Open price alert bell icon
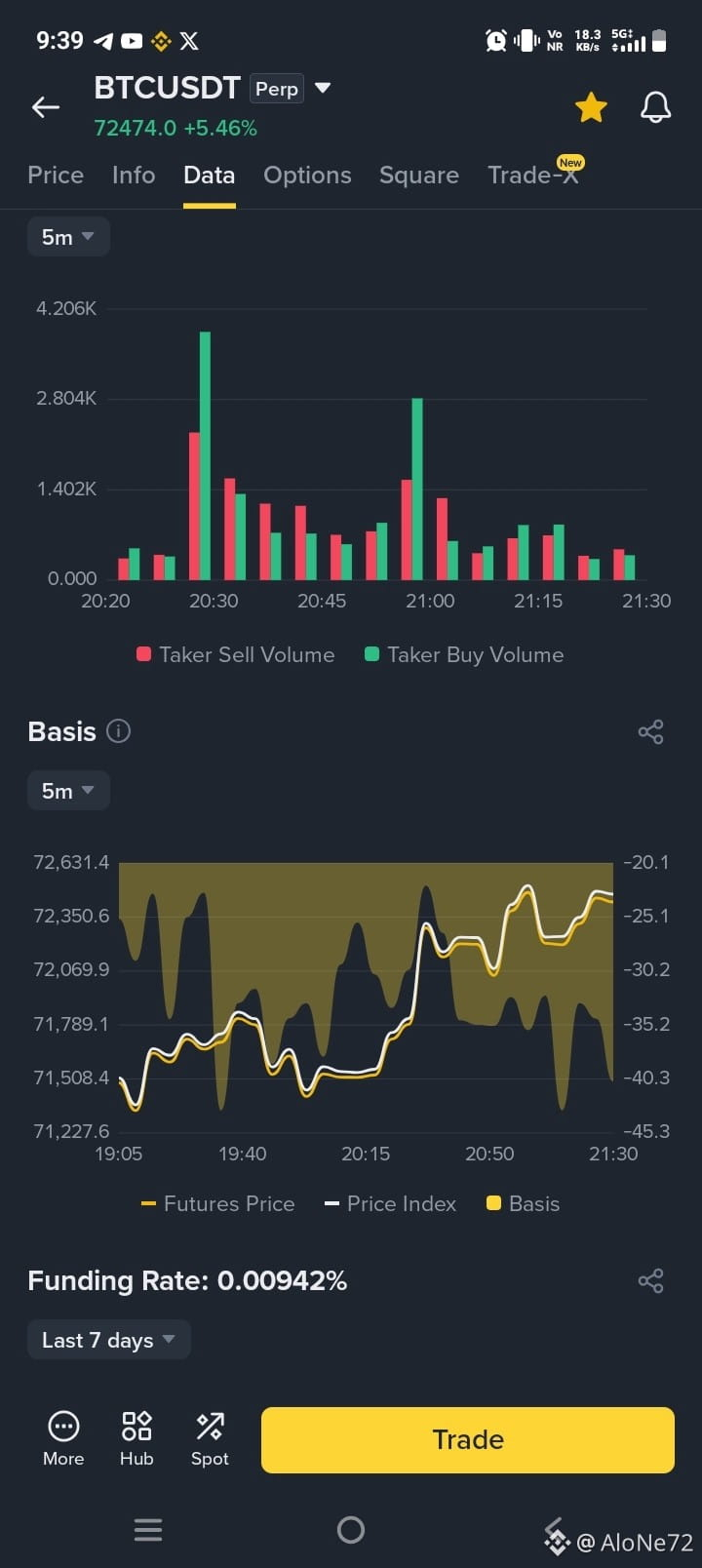Viewport: 702px width, 1568px height. (x=655, y=107)
